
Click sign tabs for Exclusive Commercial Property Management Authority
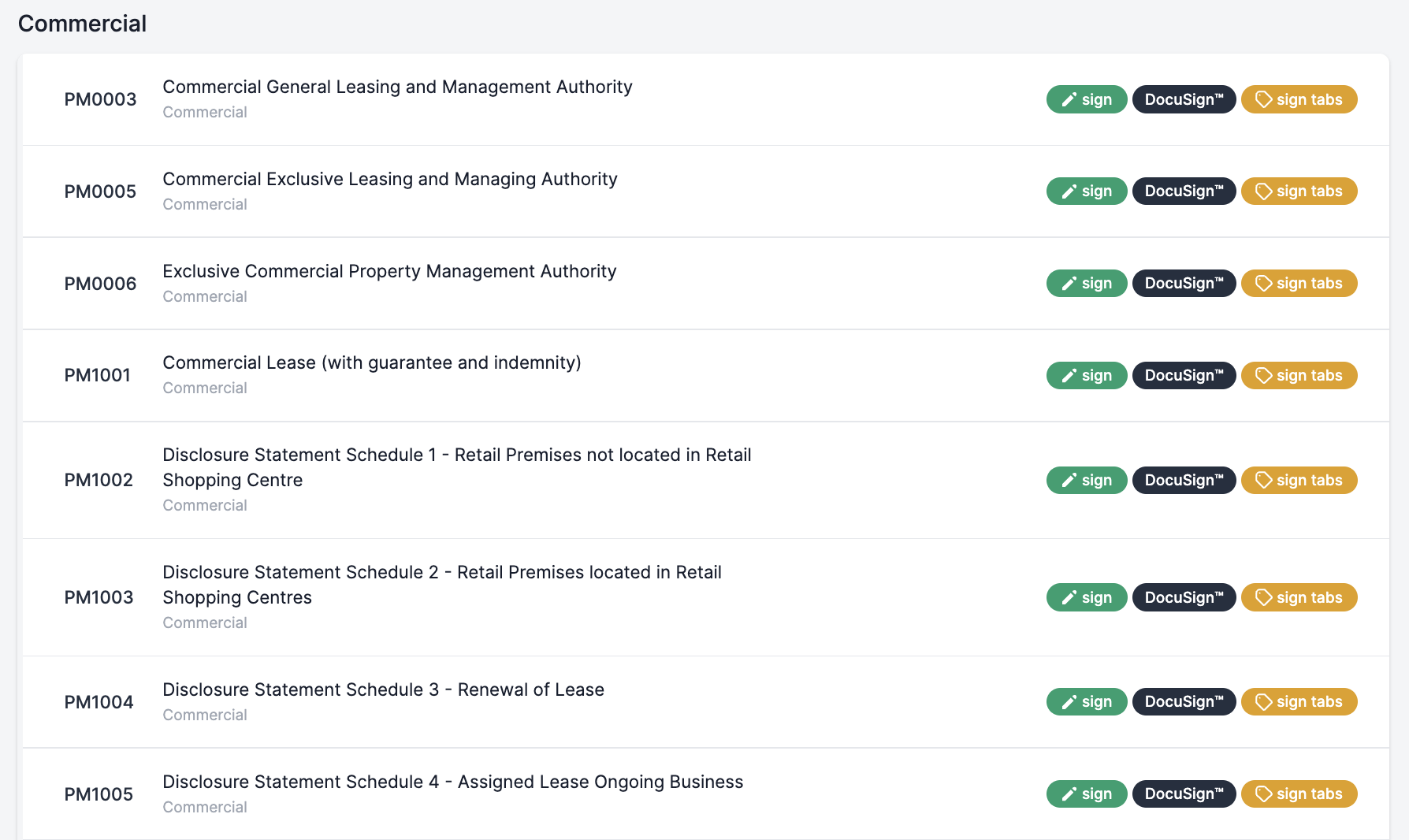pos(1299,283)
